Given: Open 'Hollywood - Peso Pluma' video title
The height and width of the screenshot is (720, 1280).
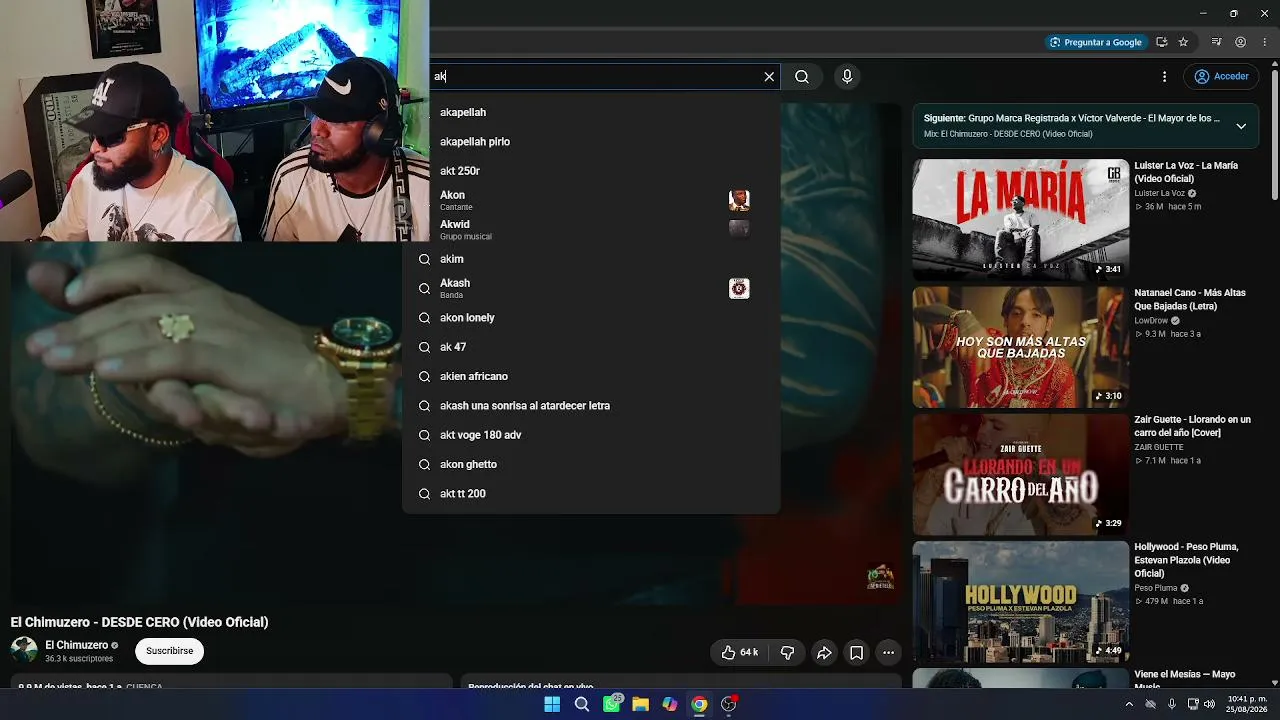Looking at the screenshot, I should (1186, 560).
